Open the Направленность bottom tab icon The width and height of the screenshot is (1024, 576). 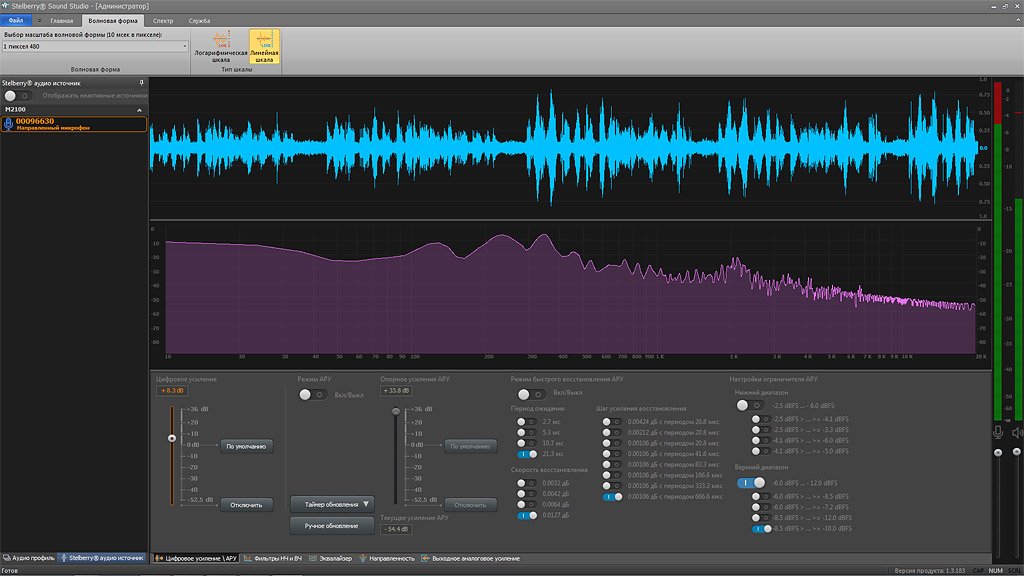pyautogui.click(x=366, y=560)
